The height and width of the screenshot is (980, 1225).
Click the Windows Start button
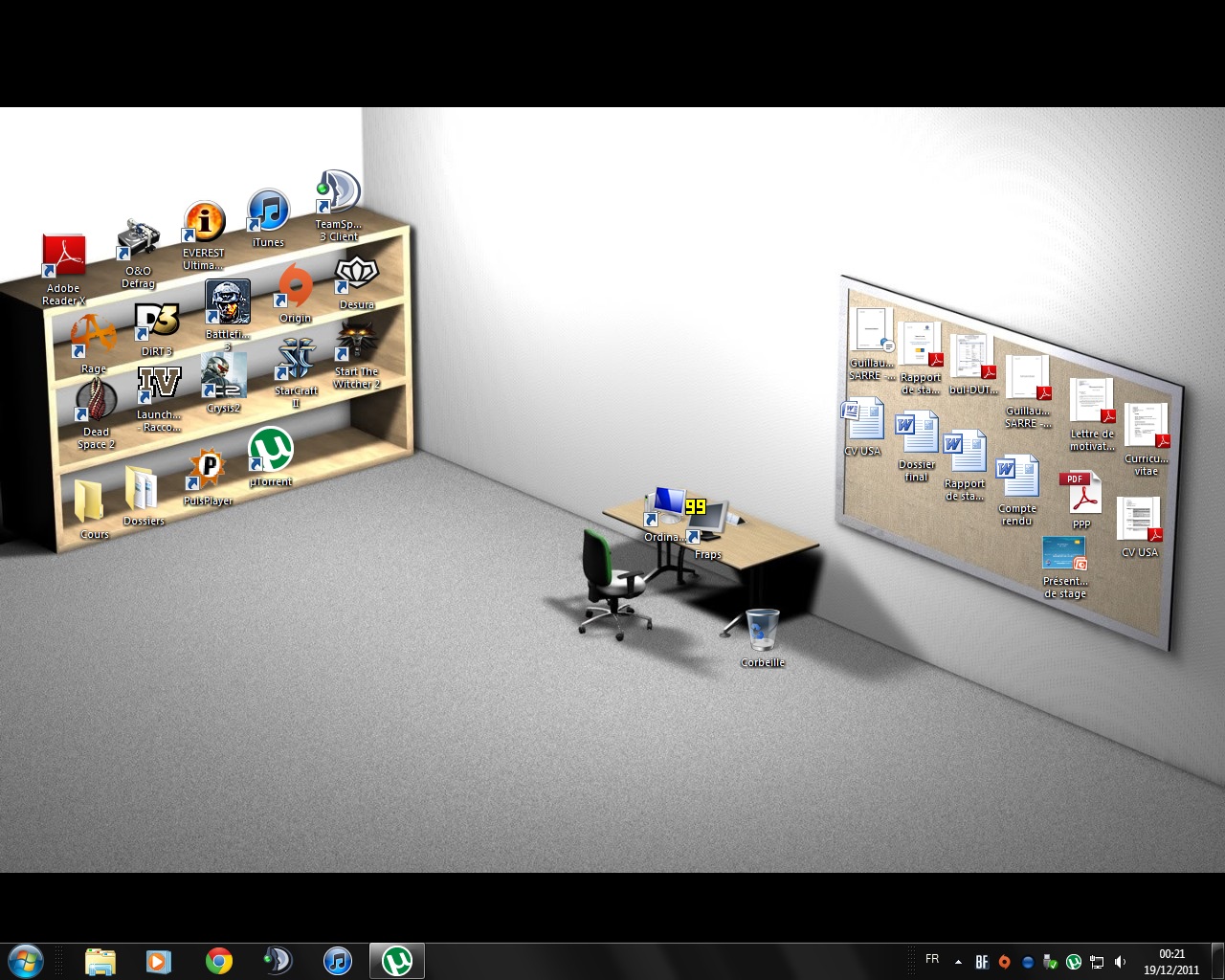(x=25, y=961)
